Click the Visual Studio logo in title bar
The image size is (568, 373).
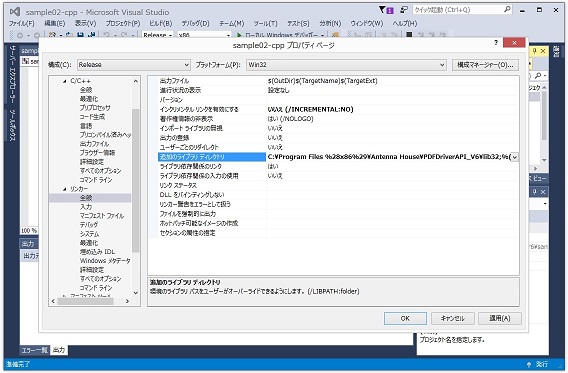point(14,12)
